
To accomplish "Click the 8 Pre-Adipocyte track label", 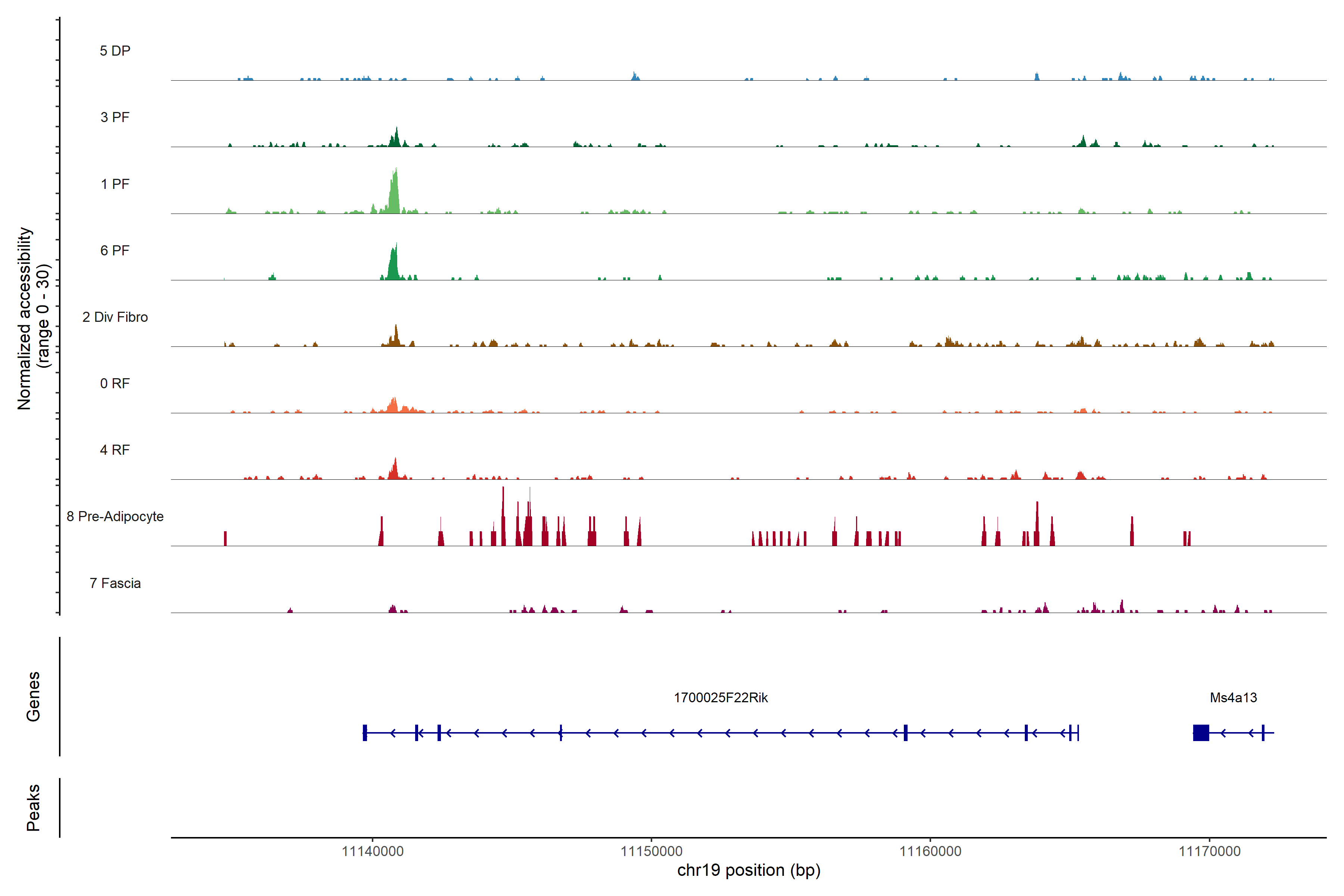I will (115, 517).
